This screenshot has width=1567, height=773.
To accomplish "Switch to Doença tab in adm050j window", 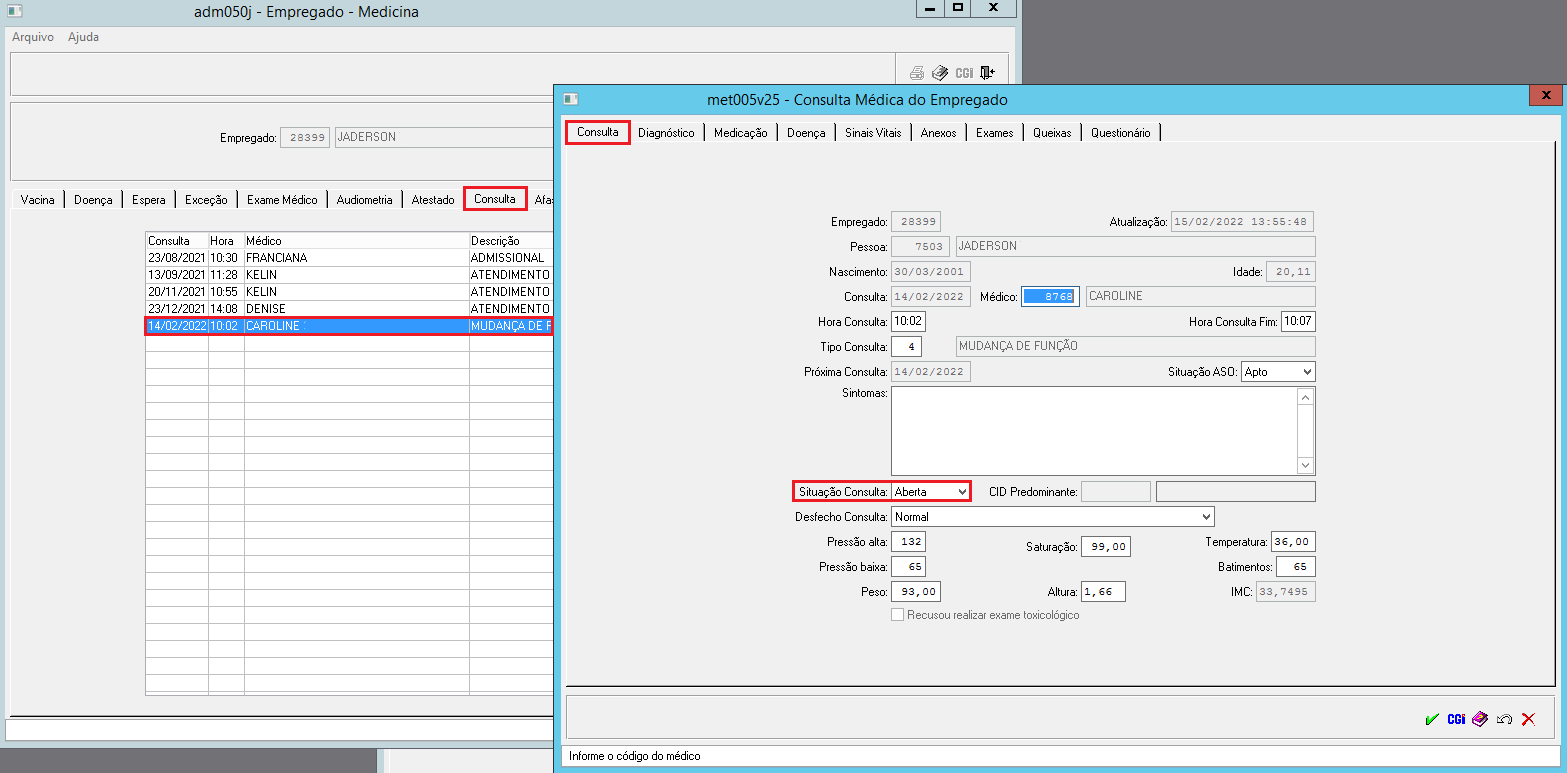I will 93,199.
